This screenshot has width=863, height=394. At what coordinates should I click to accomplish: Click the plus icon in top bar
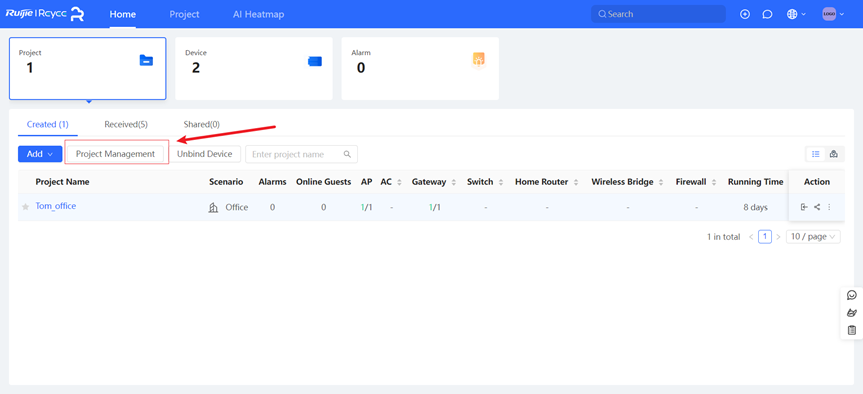point(745,14)
